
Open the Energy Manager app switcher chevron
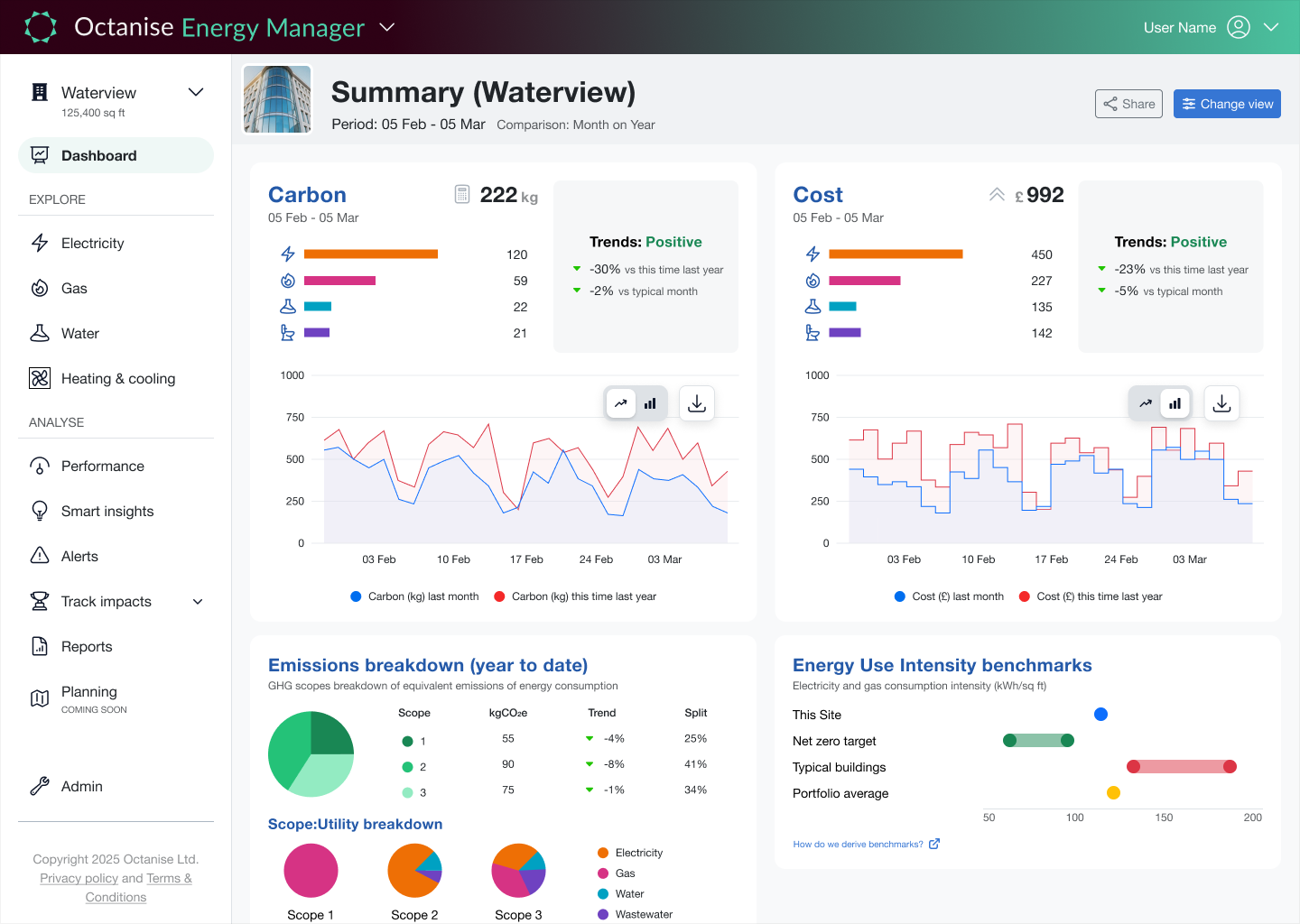(x=387, y=27)
